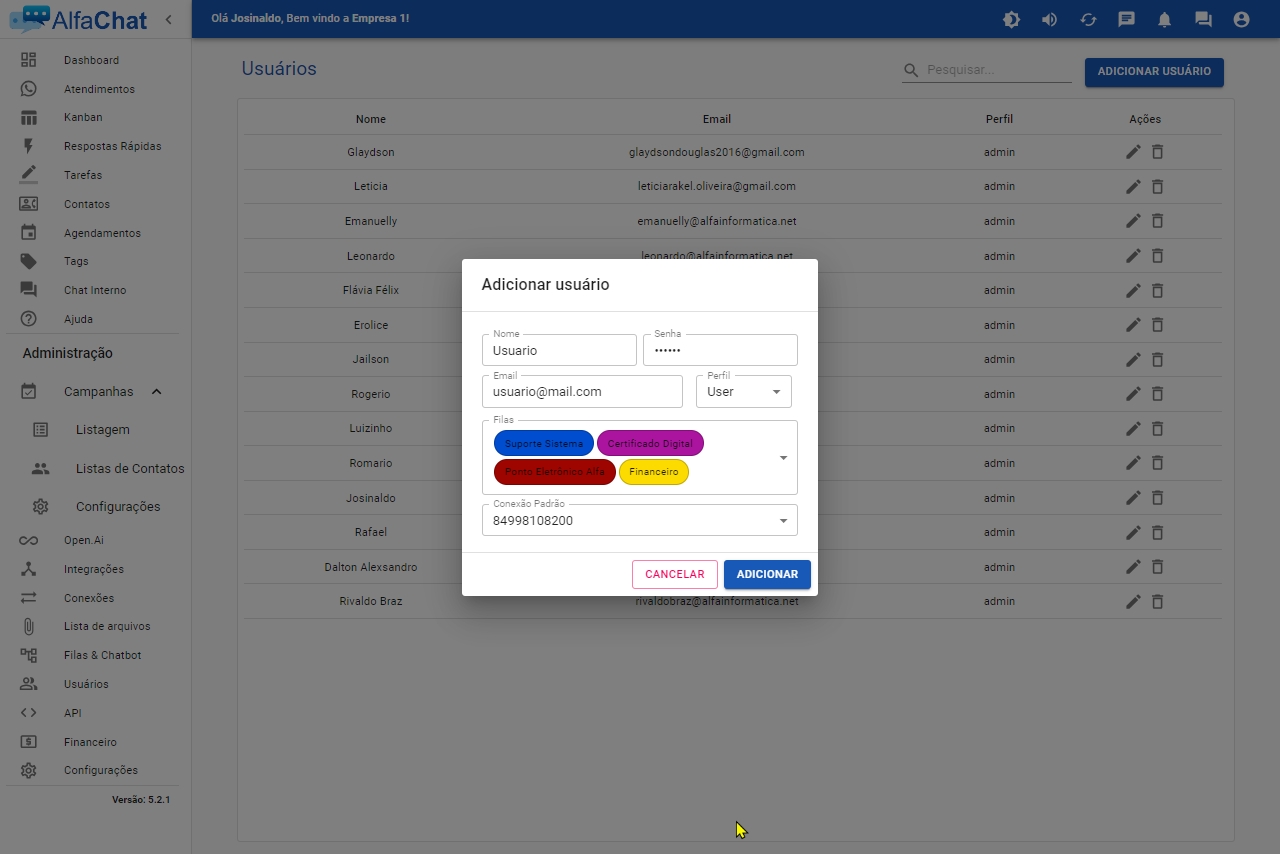Open the account profile icon
Image resolution: width=1280 pixels, height=854 pixels.
pyautogui.click(x=1241, y=19)
